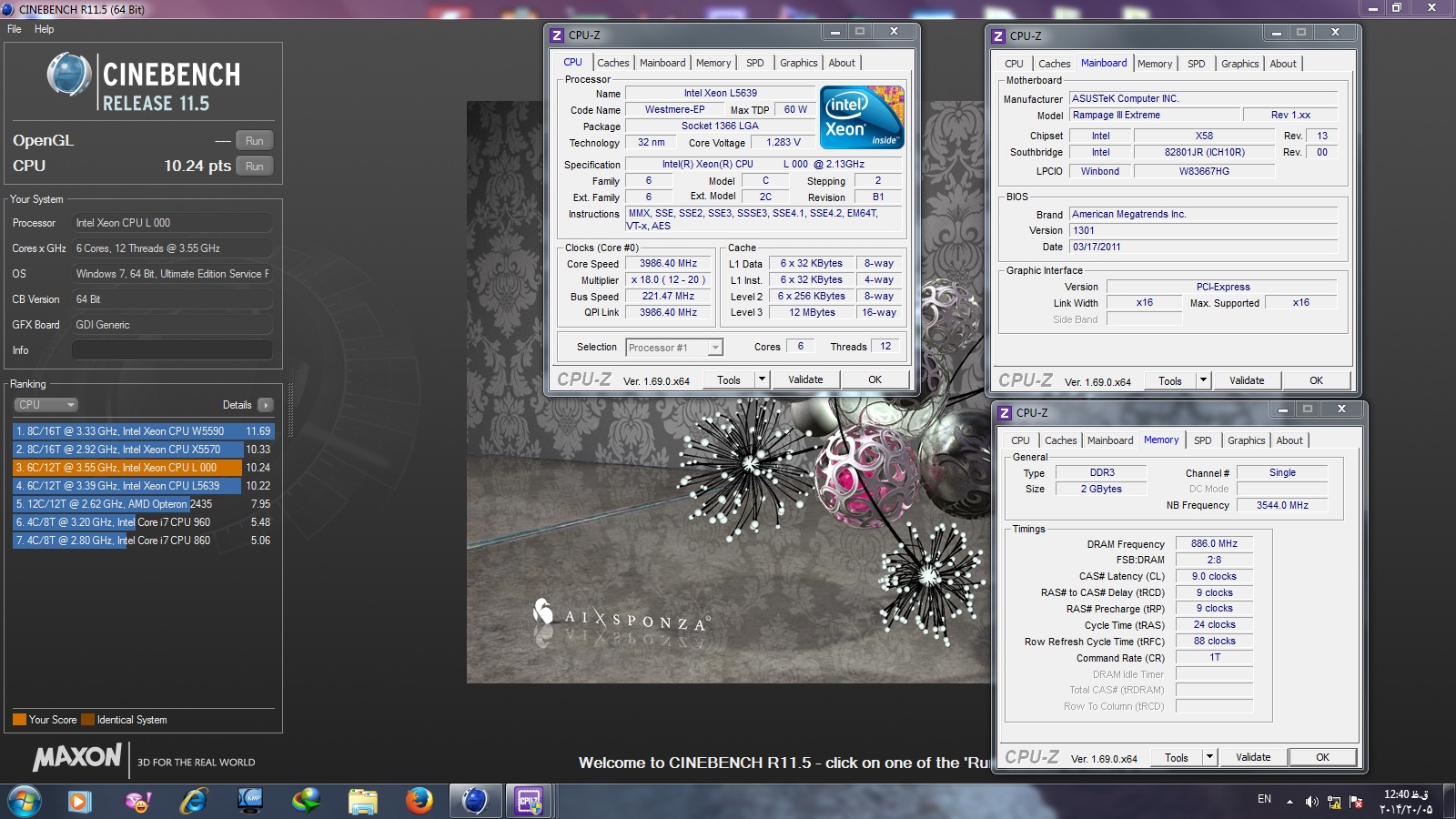This screenshot has height=819, width=1456.
Task: Select ranking row AMD Opteron 2435
Action: pos(143,504)
